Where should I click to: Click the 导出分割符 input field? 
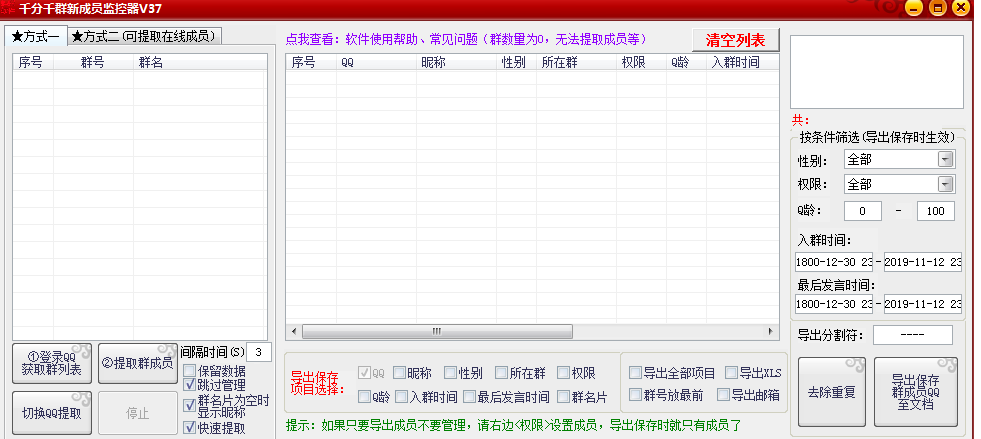tap(913, 335)
